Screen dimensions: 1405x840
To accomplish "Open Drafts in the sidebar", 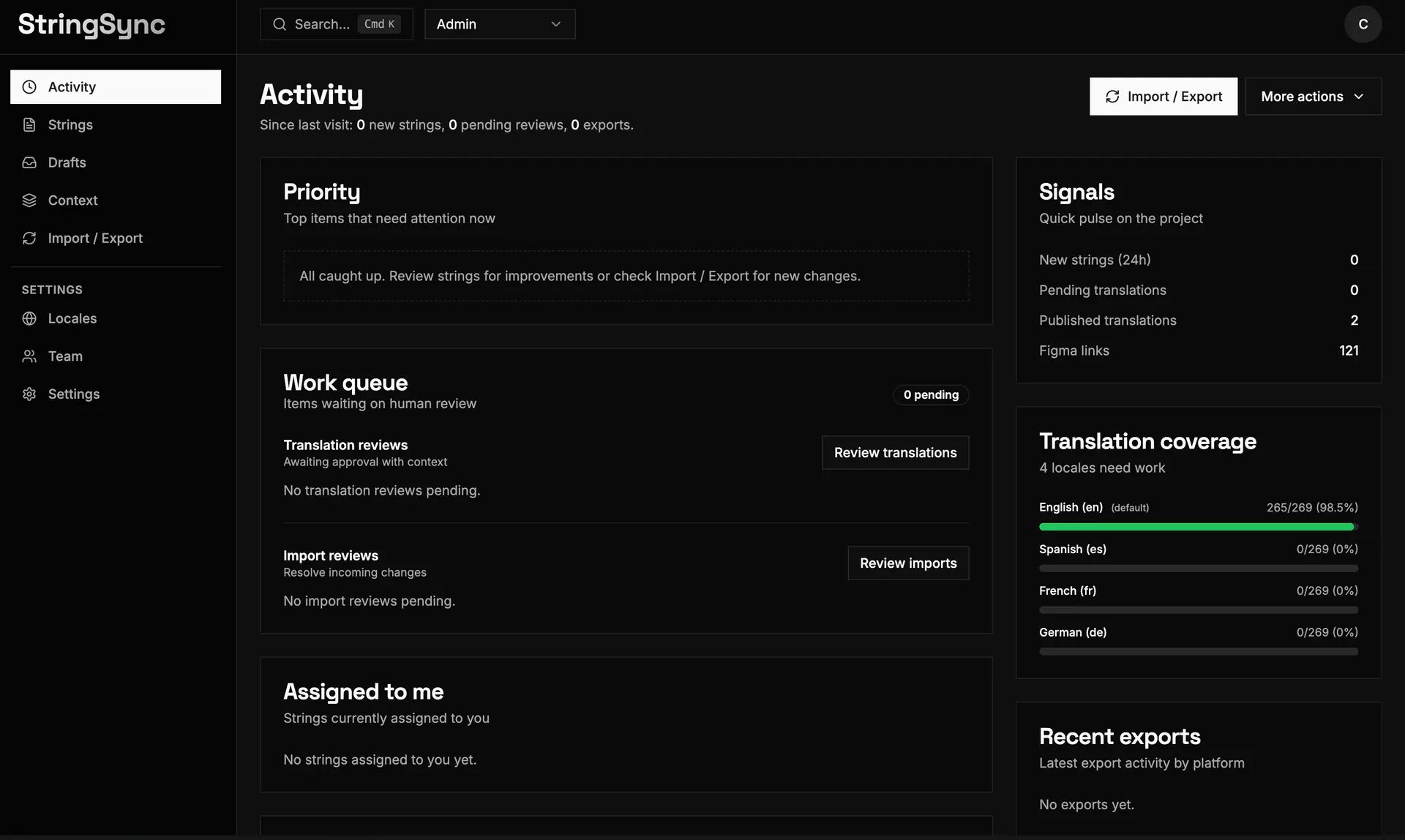I will pos(116,162).
